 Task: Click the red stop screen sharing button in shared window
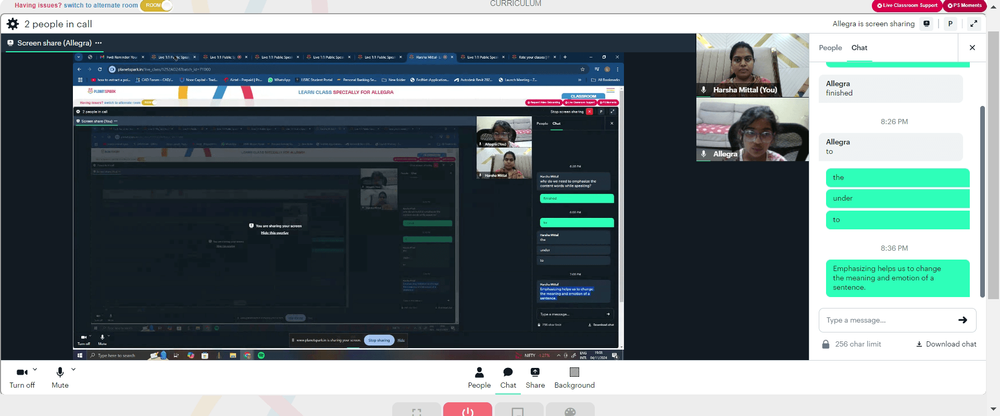point(589,111)
